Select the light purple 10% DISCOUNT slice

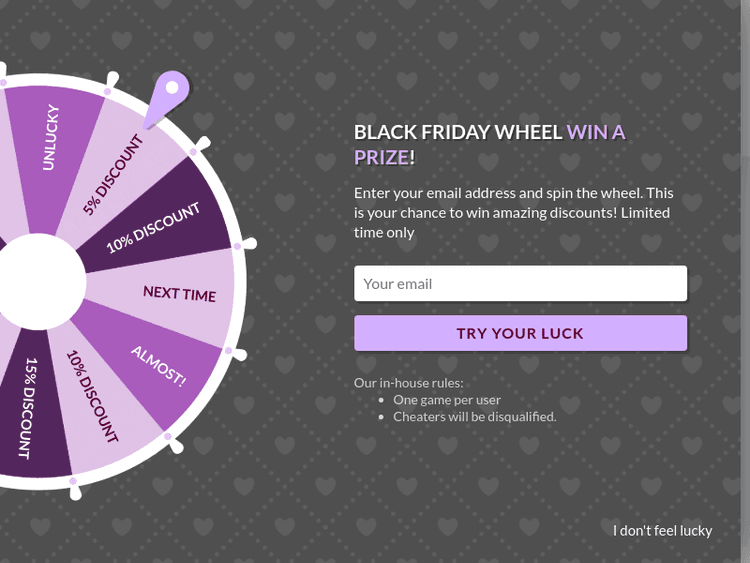tap(93, 396)
